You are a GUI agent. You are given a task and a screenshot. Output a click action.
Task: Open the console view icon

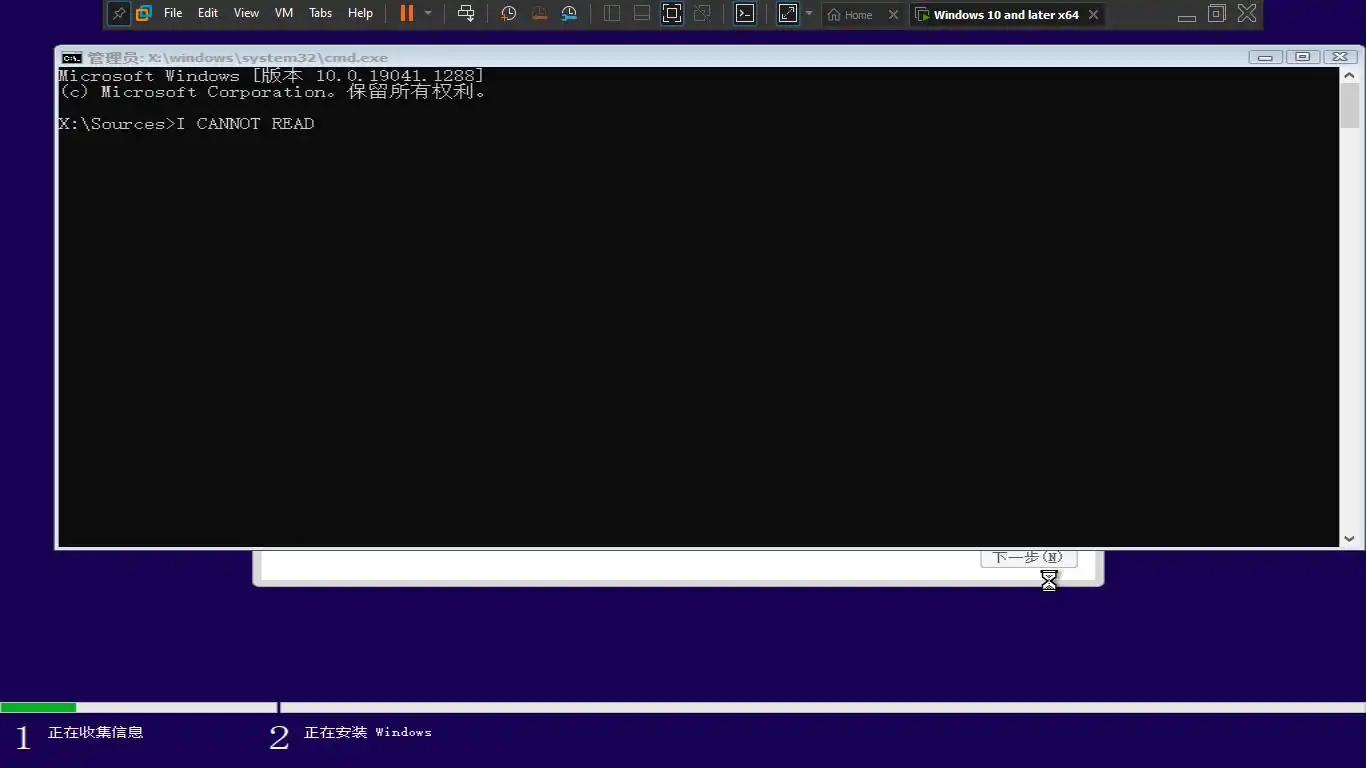(x=745, y=14)
